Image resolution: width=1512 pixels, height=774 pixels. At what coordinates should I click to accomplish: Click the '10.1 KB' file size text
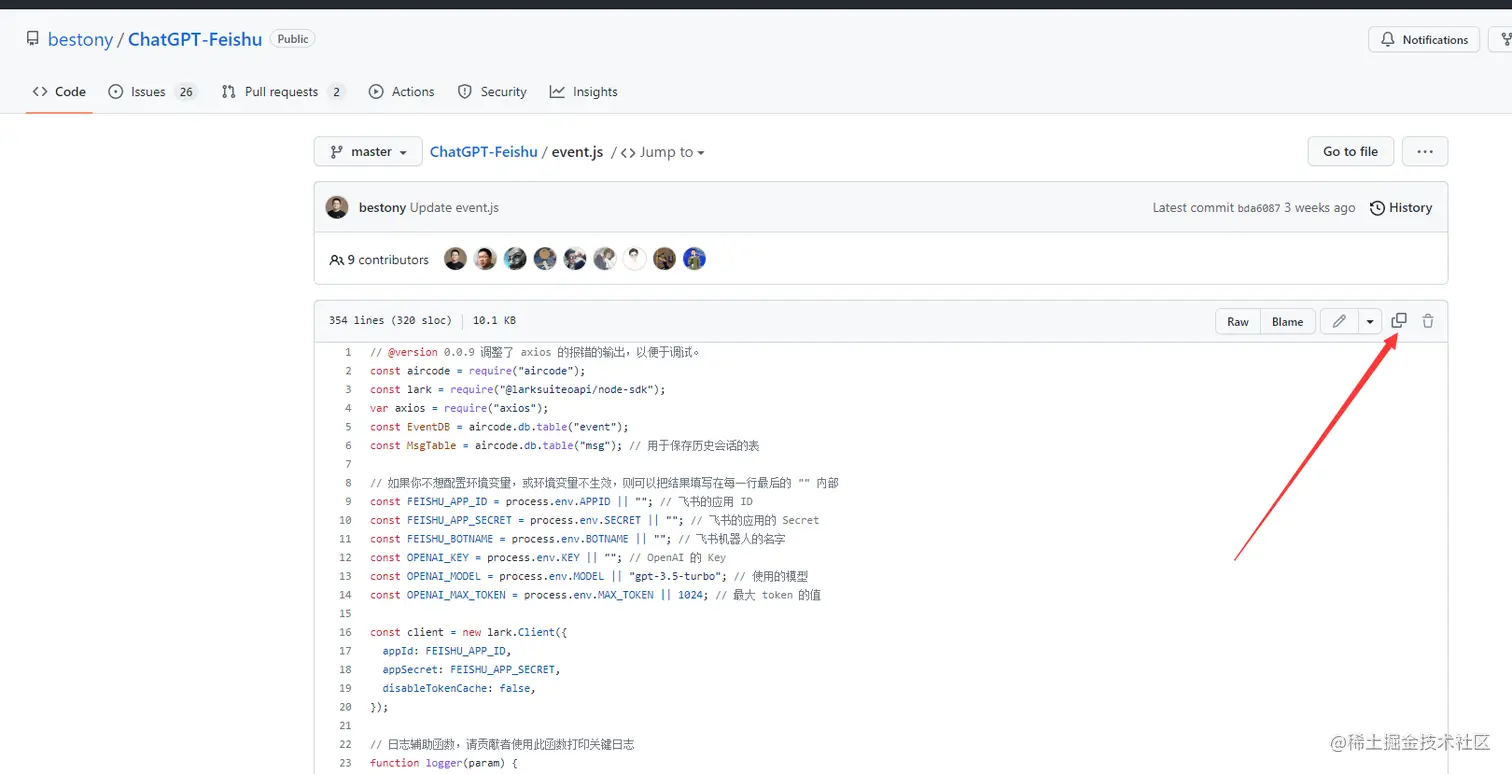pos(494,321)
